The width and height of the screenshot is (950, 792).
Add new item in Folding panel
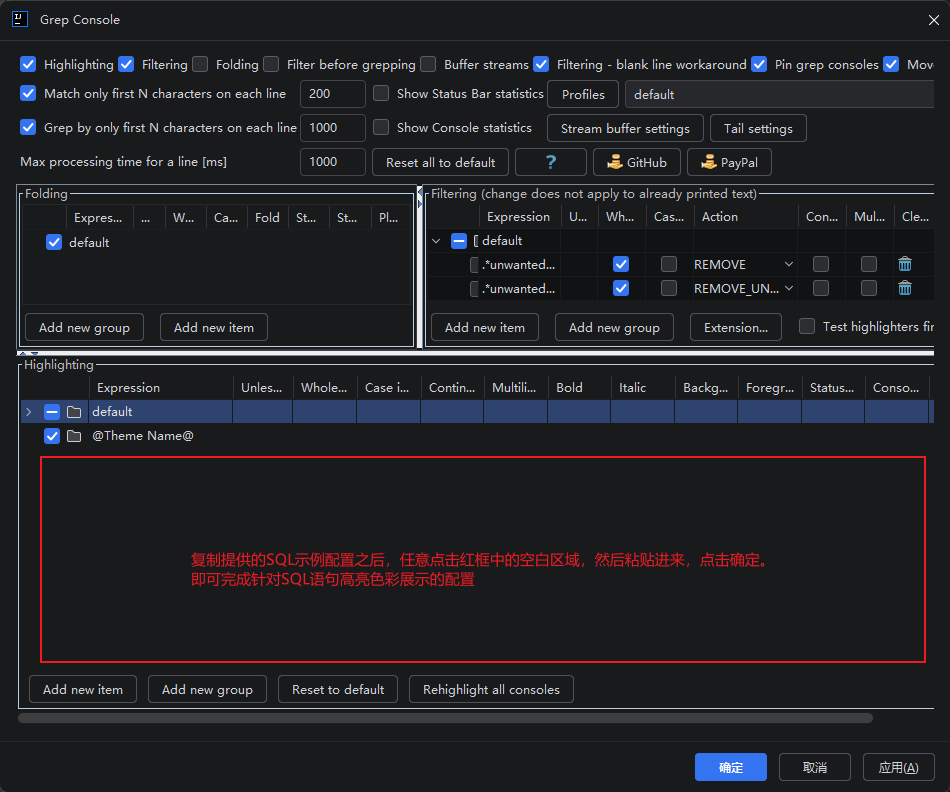[x=214, y=327]
